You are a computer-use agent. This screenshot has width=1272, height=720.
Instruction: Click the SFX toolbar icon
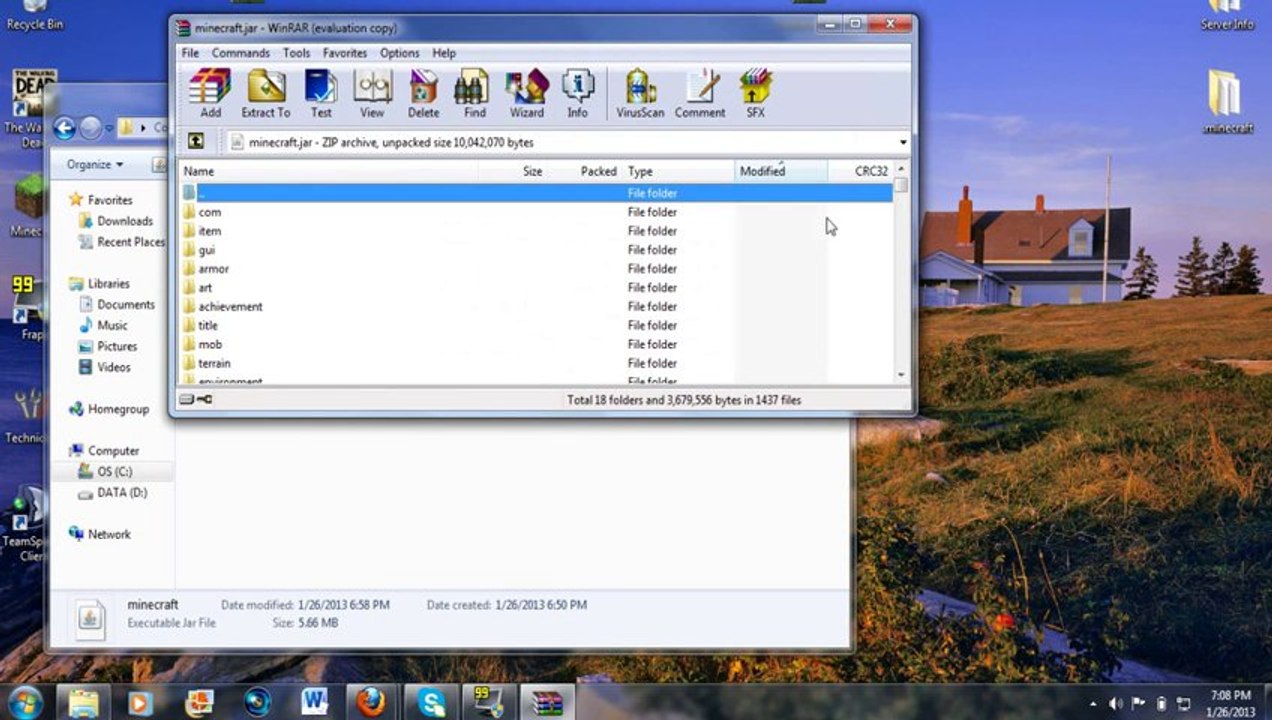pos(755,94)
